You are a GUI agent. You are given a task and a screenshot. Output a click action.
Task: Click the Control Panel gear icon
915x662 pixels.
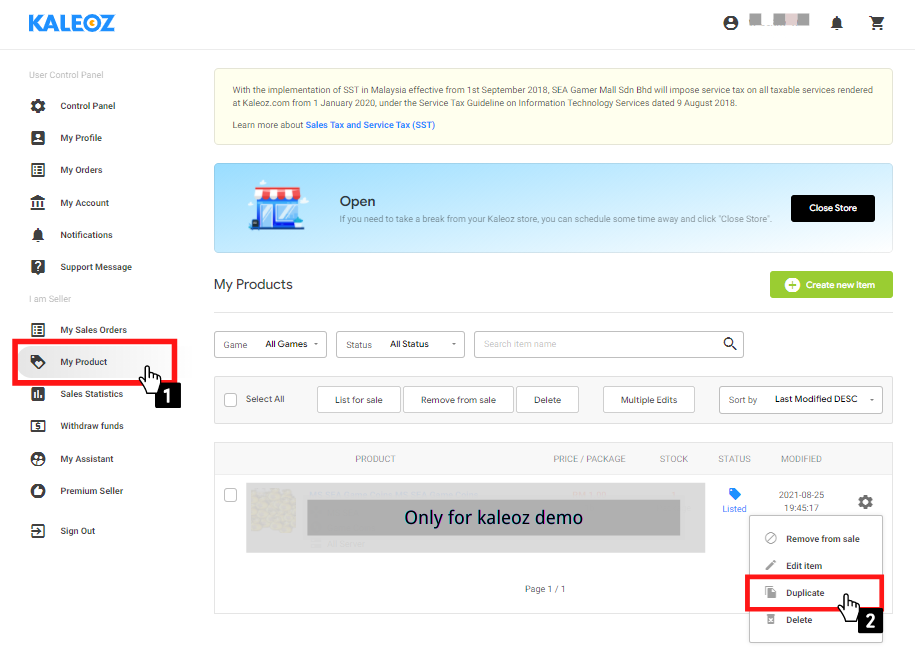coord(38,106)
